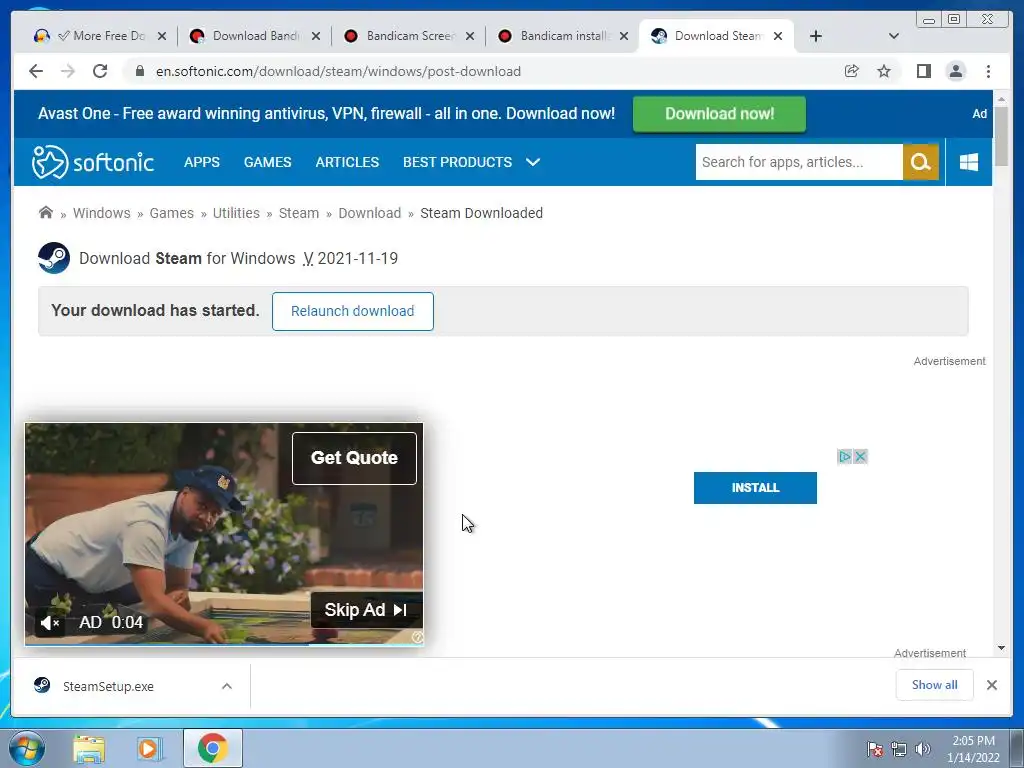Click the AdChoices triangle icon

pos(845,456)
